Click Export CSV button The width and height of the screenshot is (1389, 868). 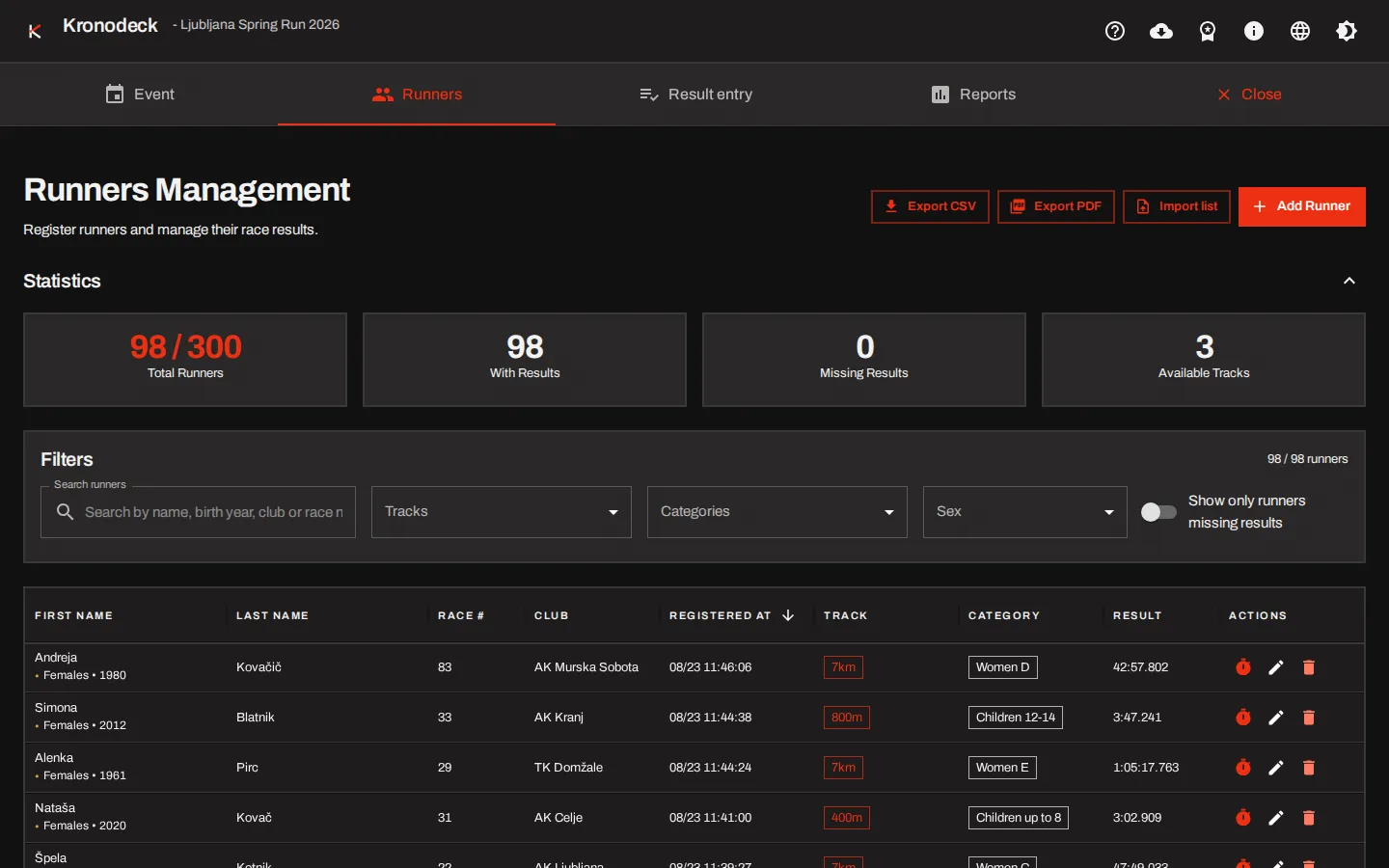tap(930, 206)
